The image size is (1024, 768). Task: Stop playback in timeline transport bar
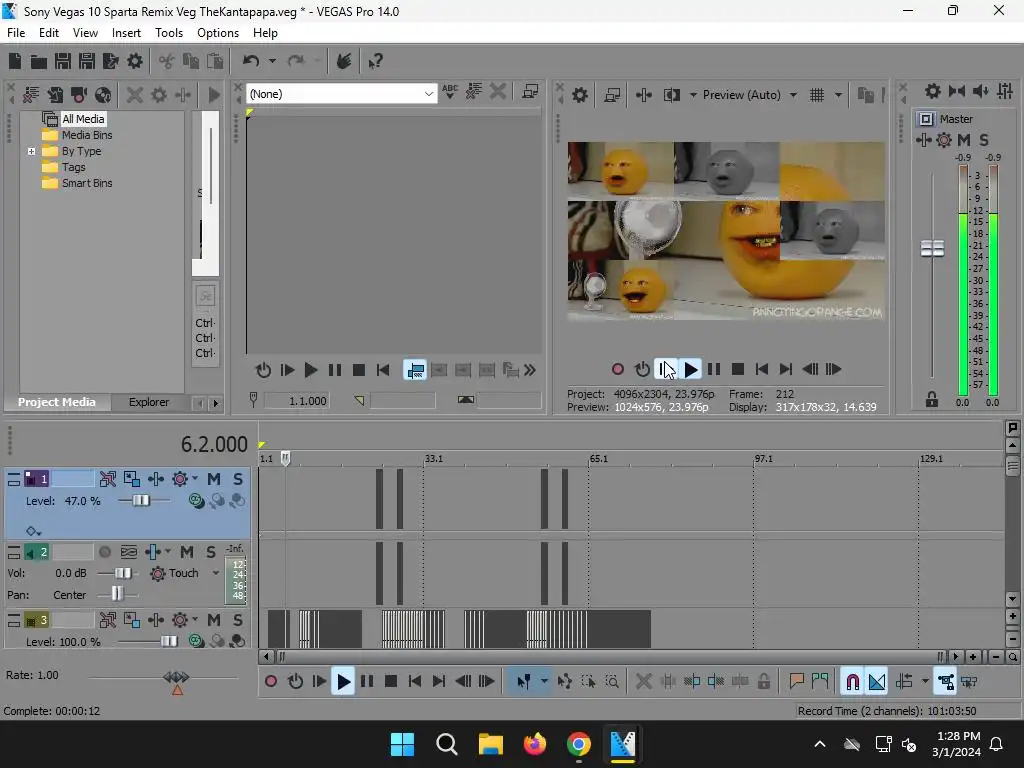click(391, 682)
